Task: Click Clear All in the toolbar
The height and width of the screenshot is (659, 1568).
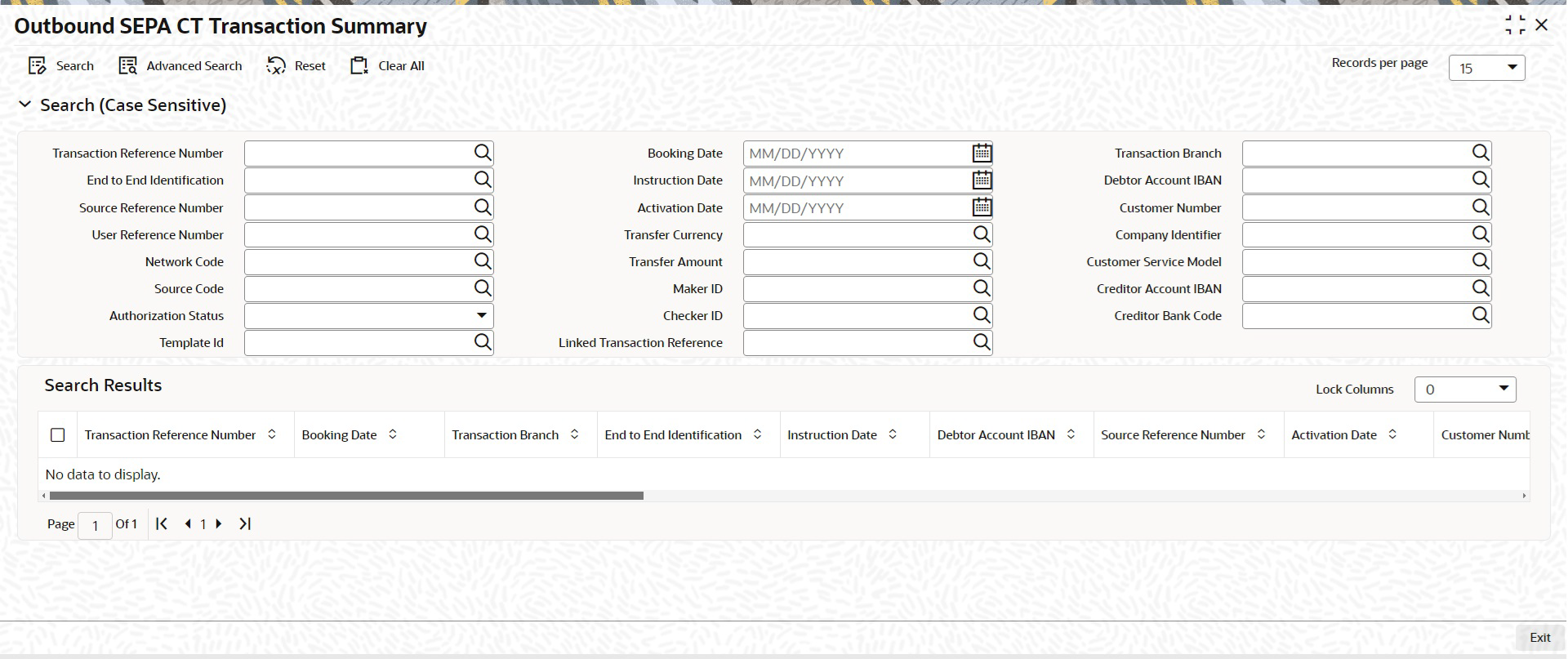Action: (388, 66)
